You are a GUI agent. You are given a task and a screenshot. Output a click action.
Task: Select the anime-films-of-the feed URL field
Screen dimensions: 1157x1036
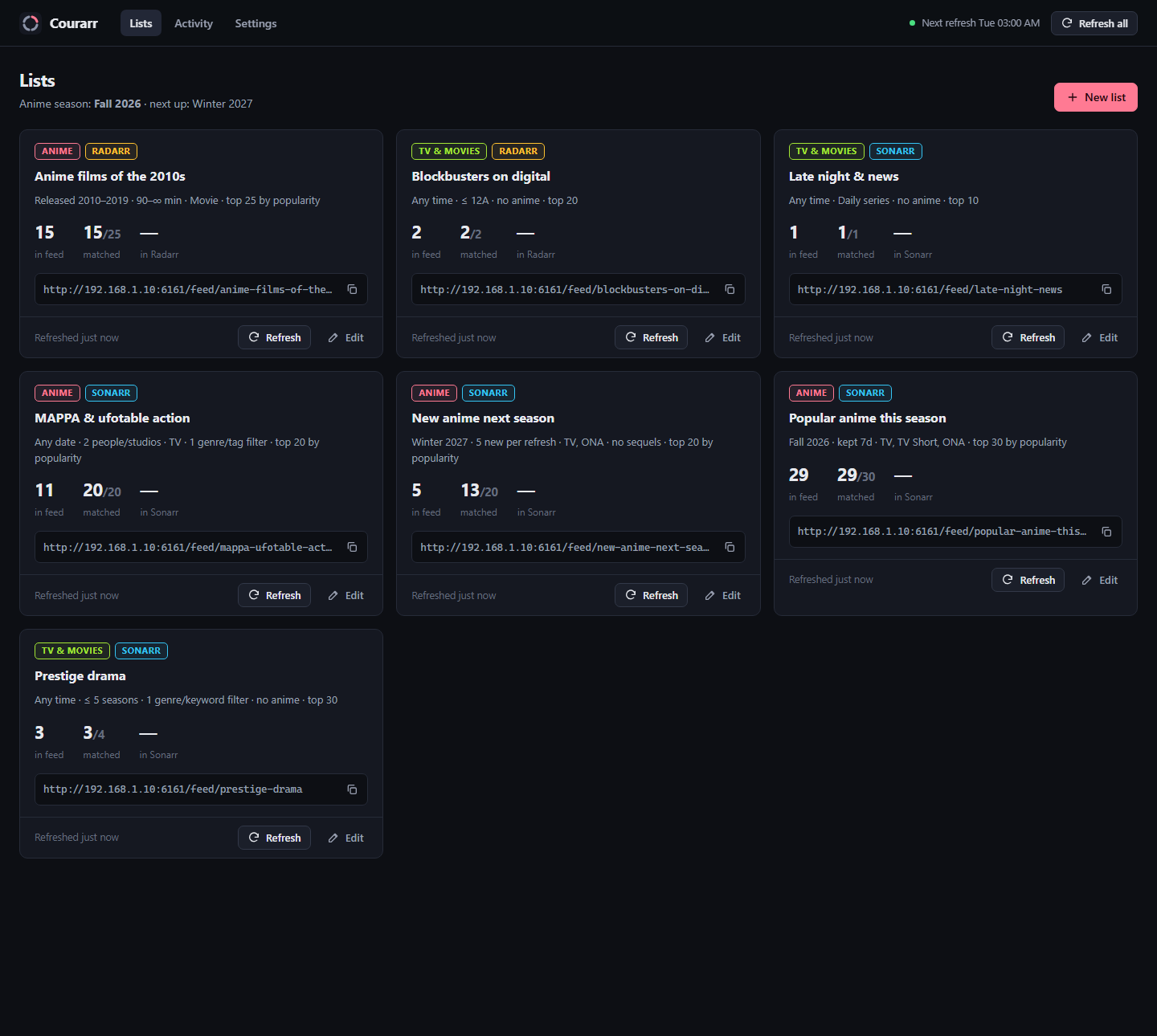(x=201, y=289)
